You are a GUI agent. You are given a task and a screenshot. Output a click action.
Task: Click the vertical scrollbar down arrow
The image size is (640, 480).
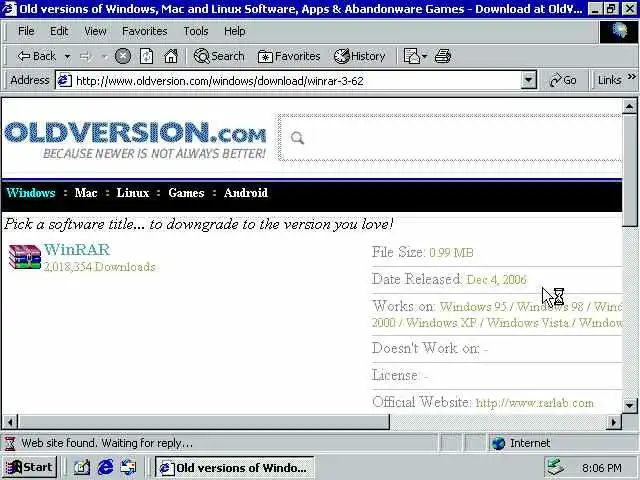[629, 406]
